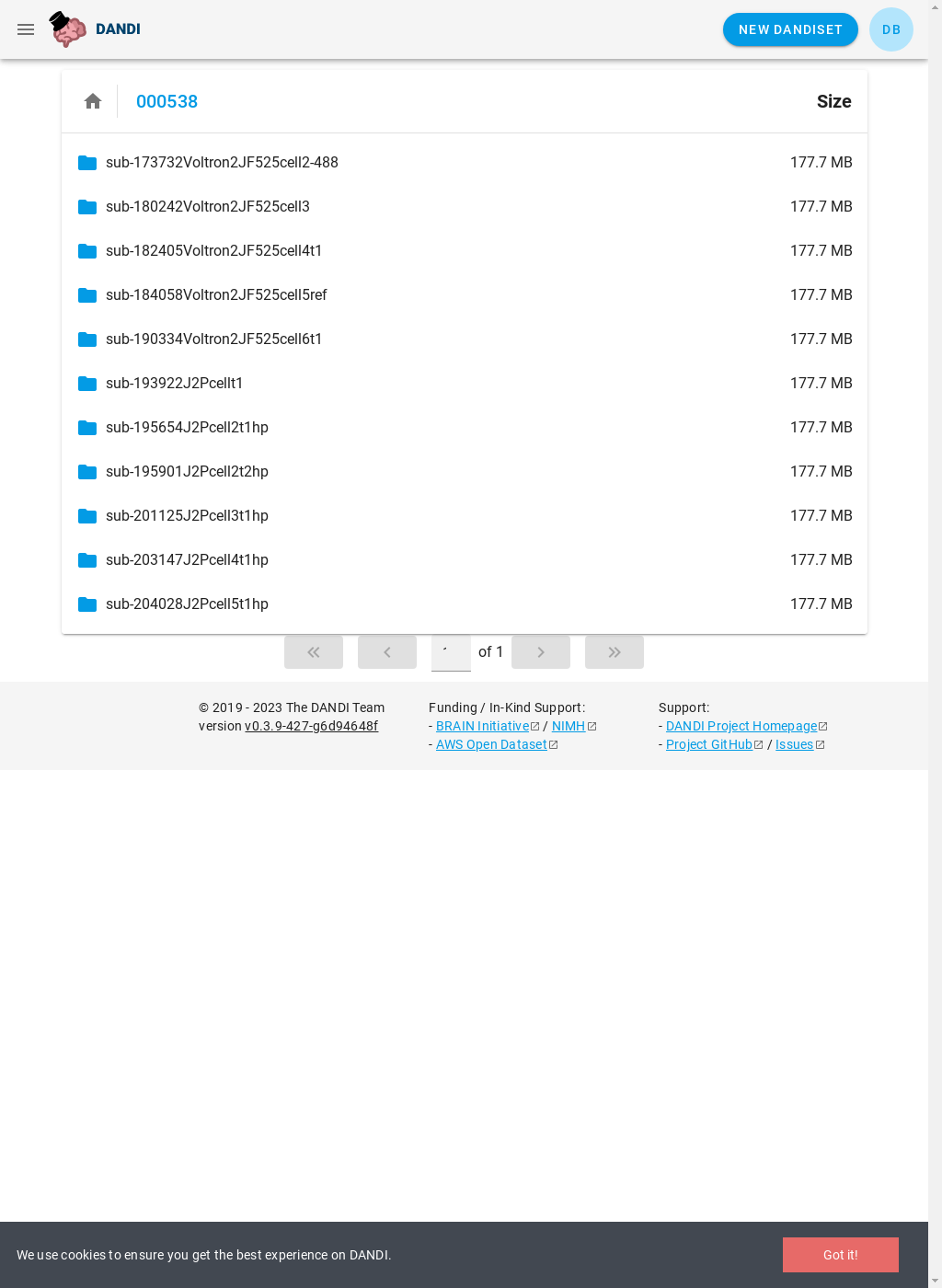Click the DANDI brain logo

[x=68, y=29]
